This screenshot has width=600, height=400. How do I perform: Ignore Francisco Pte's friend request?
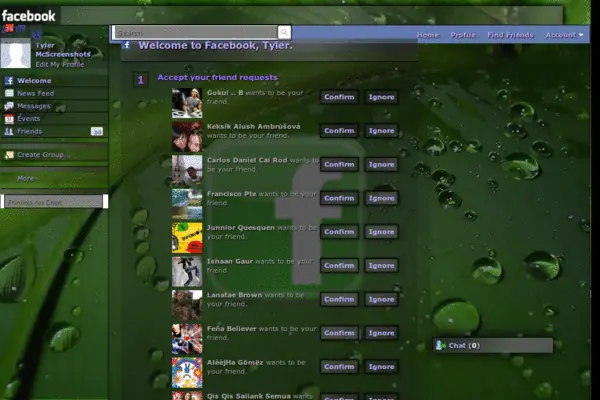pos(381,198)
